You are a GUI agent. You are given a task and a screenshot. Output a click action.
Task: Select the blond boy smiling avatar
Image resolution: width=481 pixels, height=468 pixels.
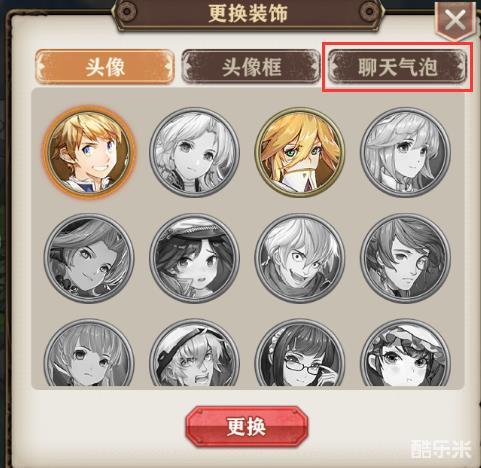(89, 152)
